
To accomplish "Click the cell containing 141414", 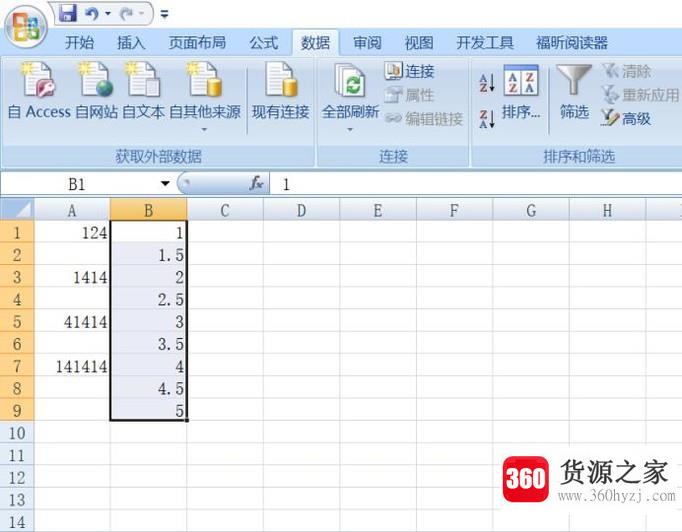I will (x=72, y=366).
